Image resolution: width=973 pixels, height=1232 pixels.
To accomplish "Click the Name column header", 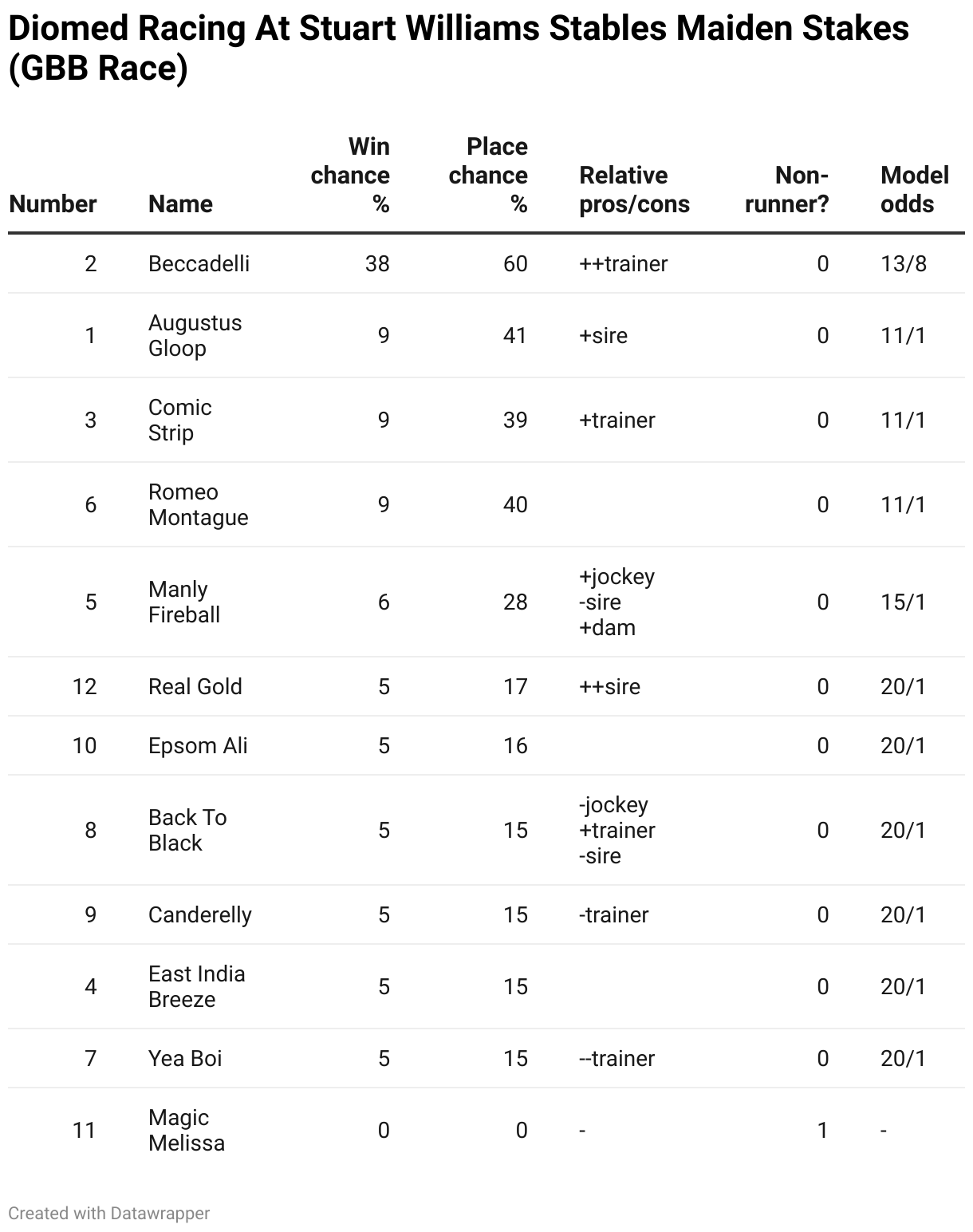I will pos(180,203).
